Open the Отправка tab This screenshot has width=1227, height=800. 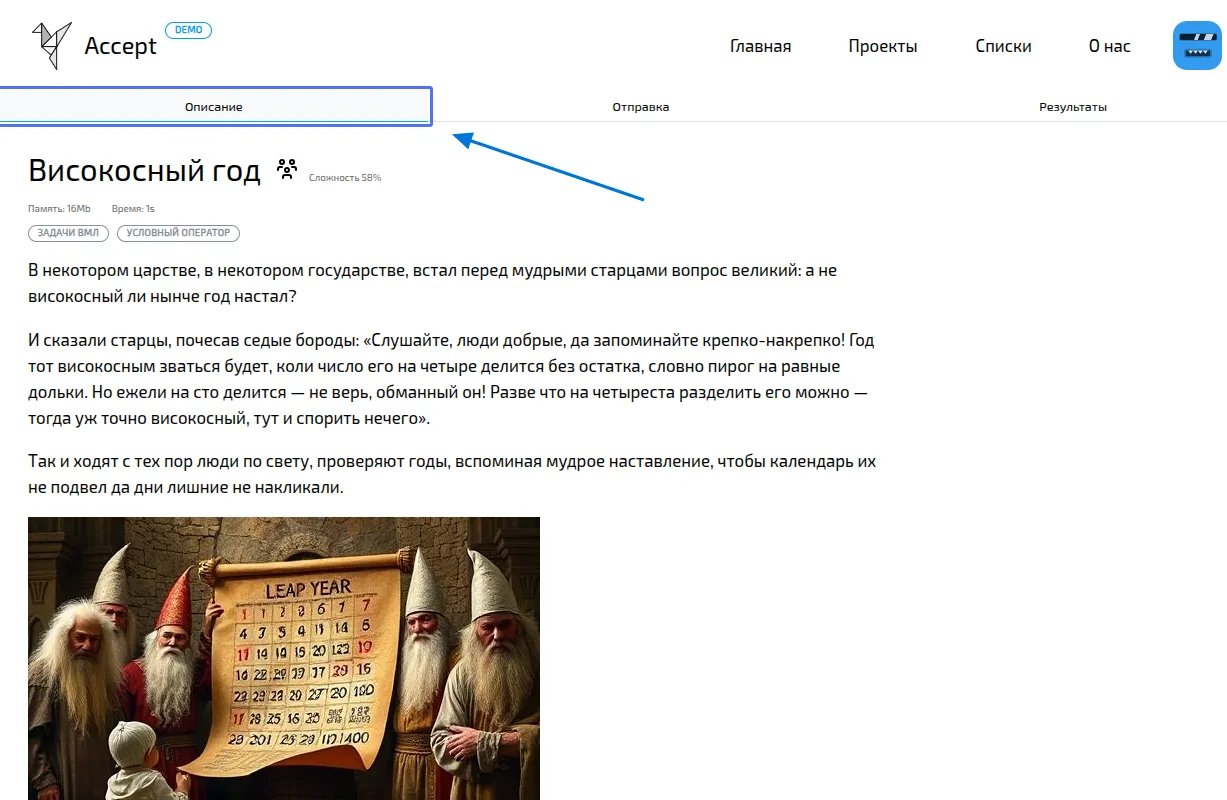(641, 106)
